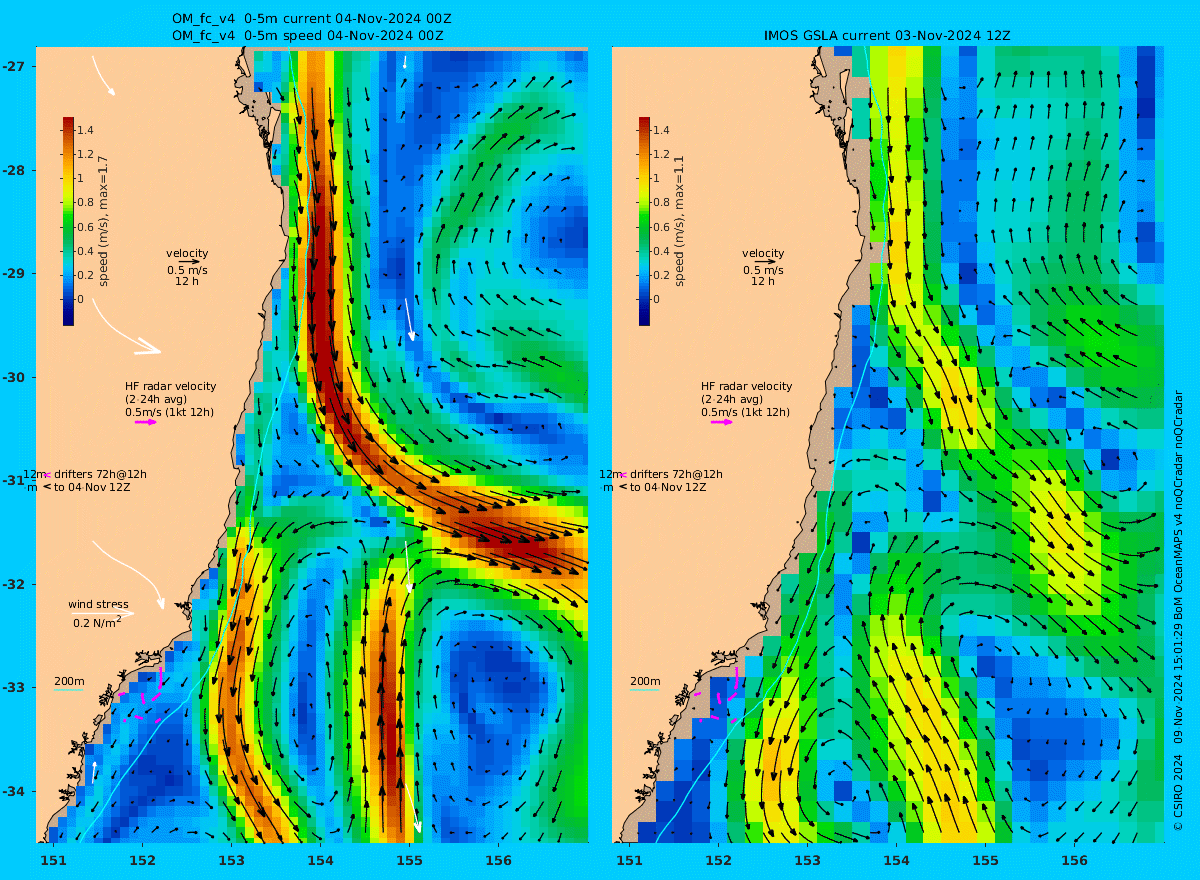Click the right map speed color bar
The width and height of the screenshot is (1200, 880).
coord(644,221)
